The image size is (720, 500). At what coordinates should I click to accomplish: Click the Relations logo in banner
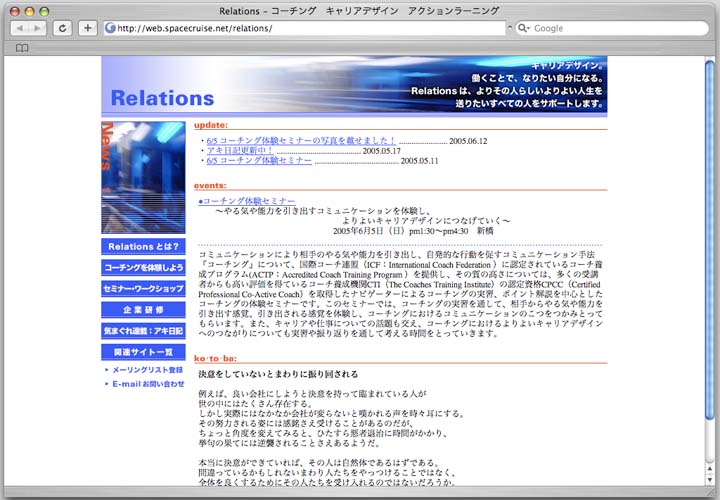[162, 98]
